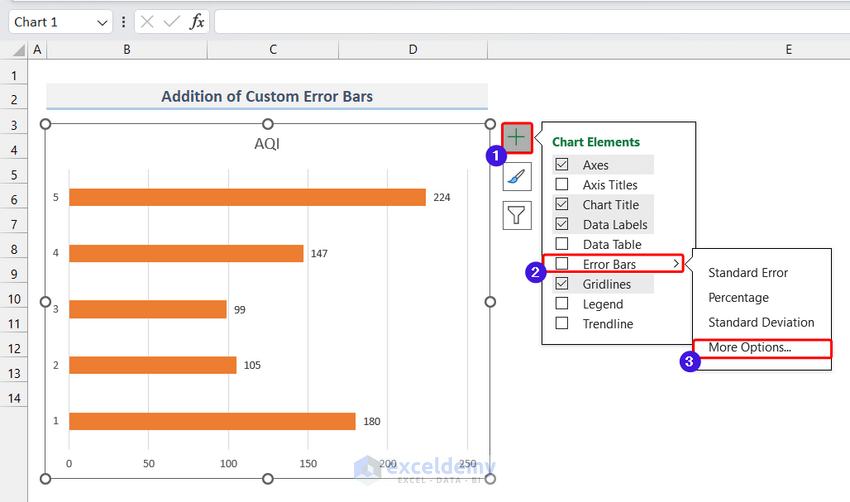Expand the Name Box dropdown arrow
The image size is (850, 502).
pyautogui.click(x=102, y=23)
